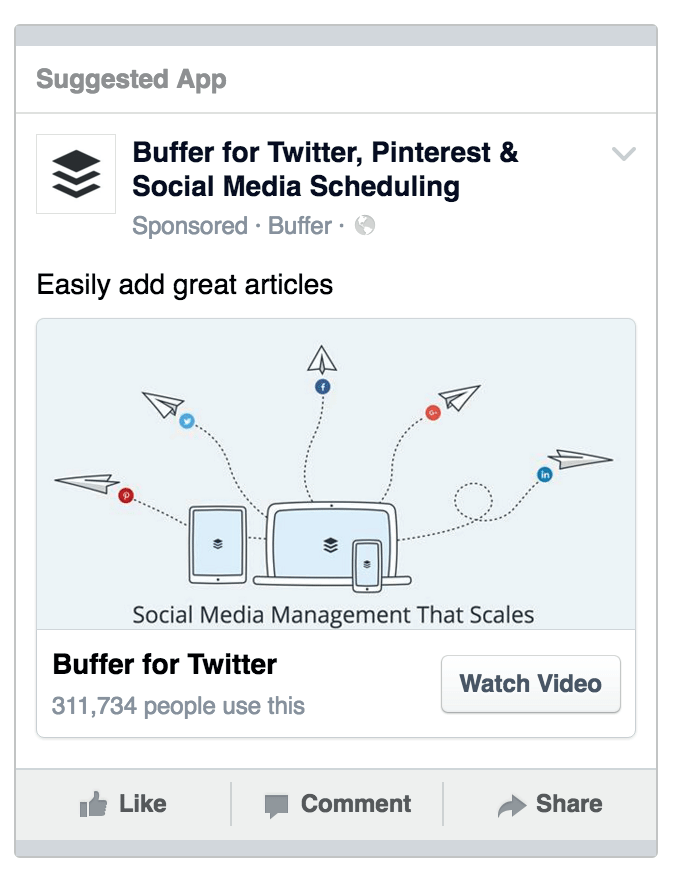Click the Suggested App header

click(x=131, y=79)
